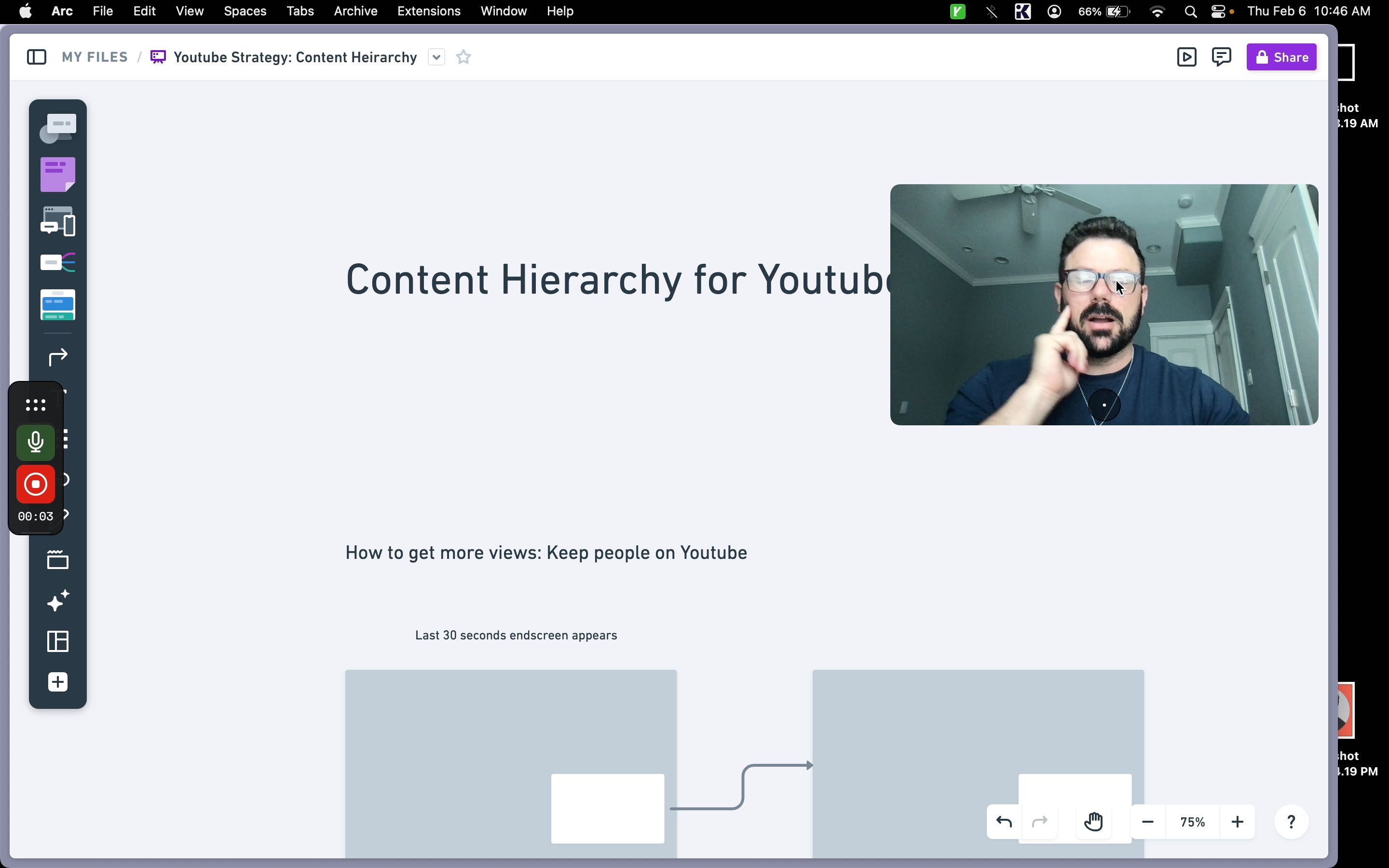This screenshot has height=868, width=1389.
Task: Open the Help menu
Action: [560, 11]
